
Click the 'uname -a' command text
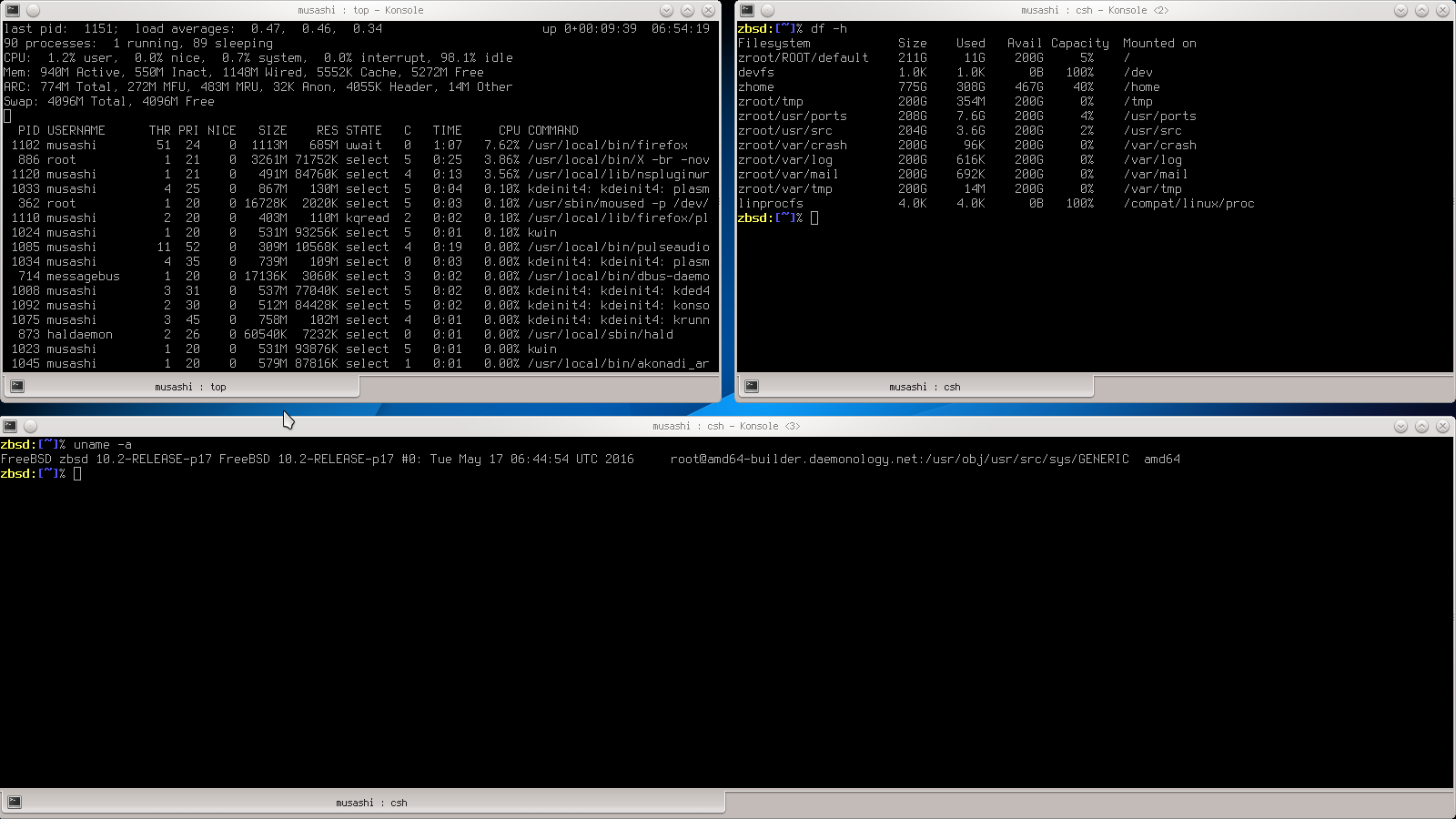pos(103,444)
